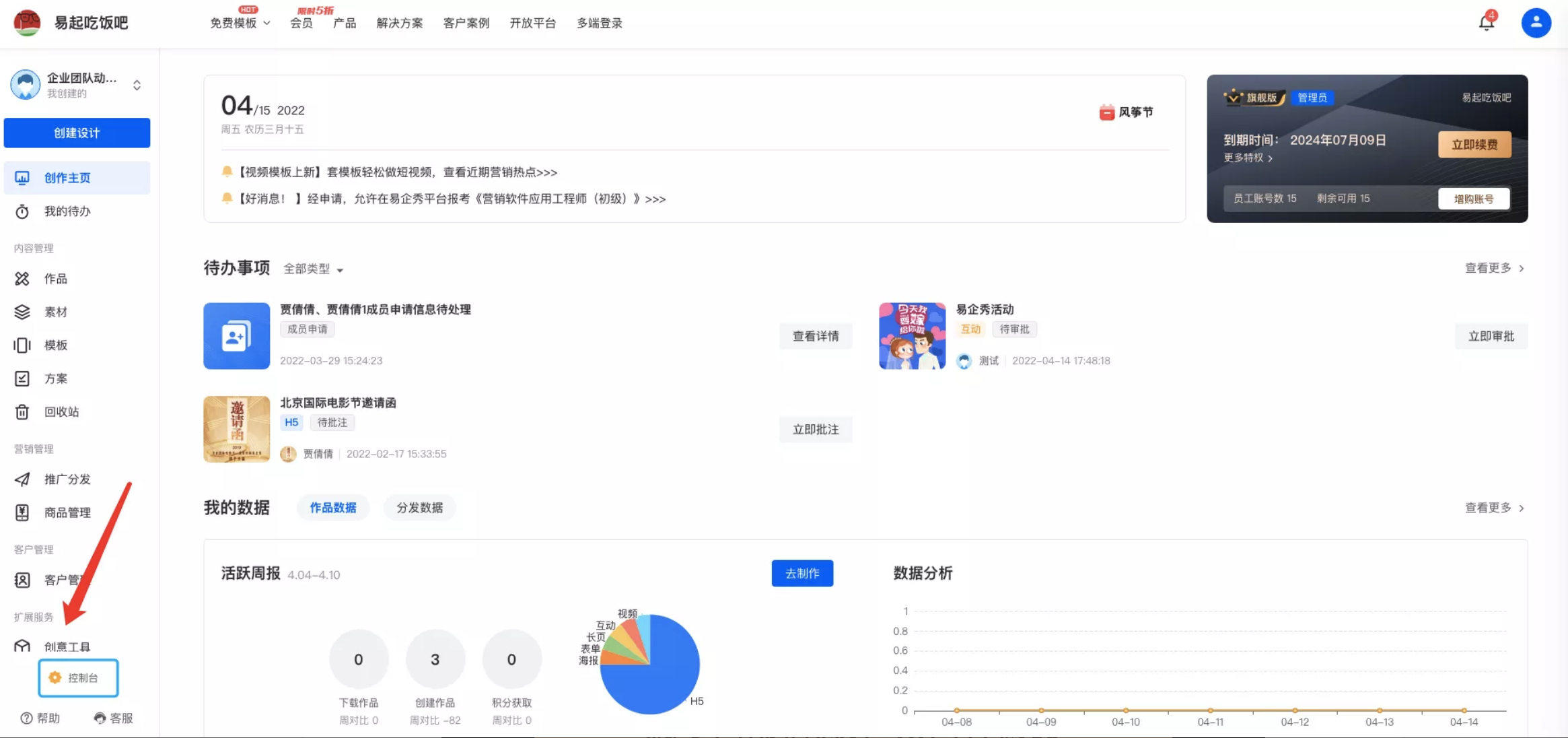Click the 创建作品 count circle showing 3
This screenshot has width=1568, height=738.
coord(435,659)
